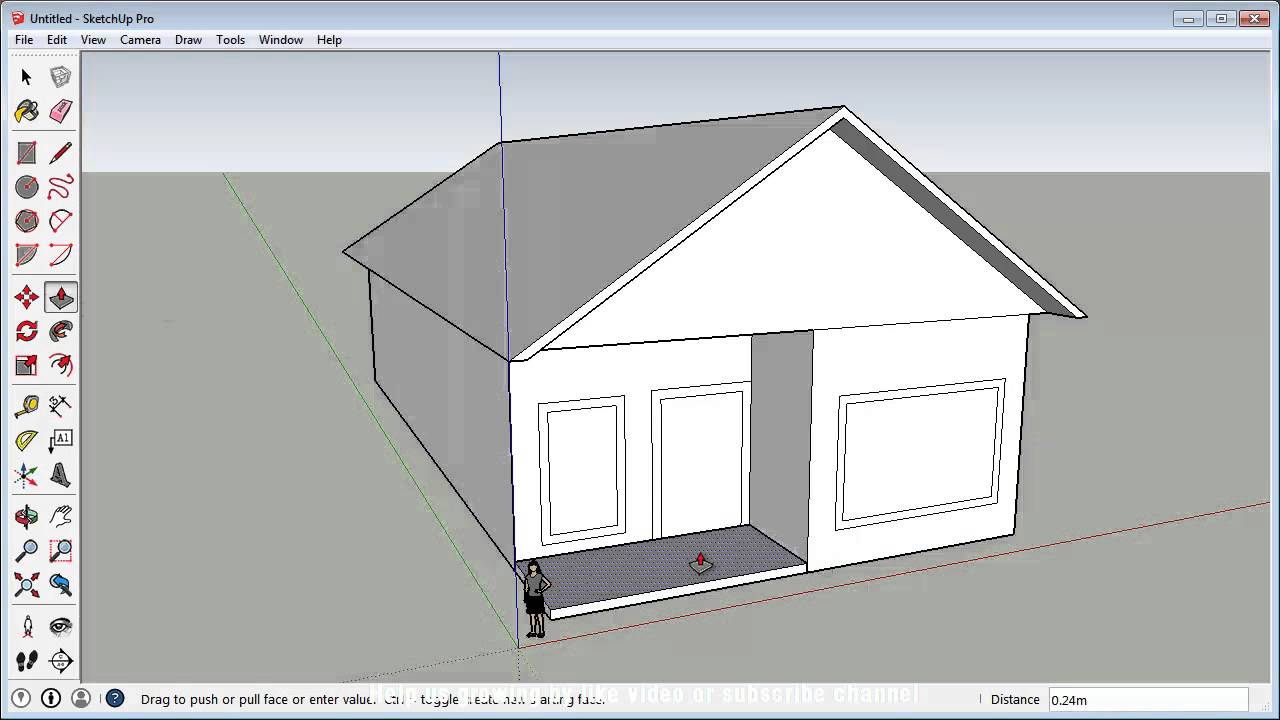Select the Offset tool
The height and width of the screenshot is (720, 1280).
[61, 365]
